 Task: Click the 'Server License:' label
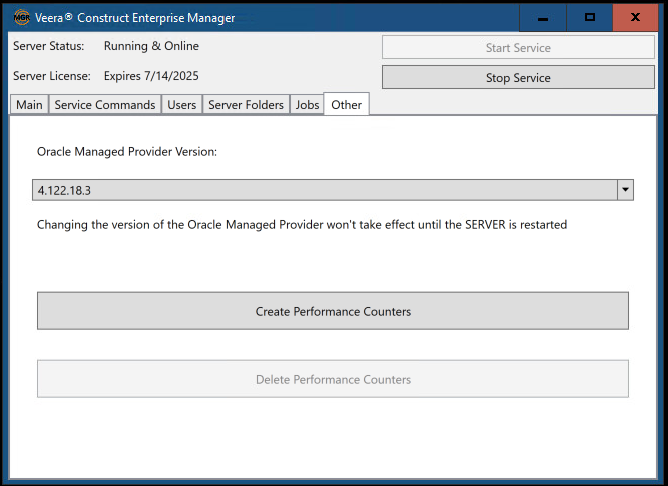pos(52,76)
